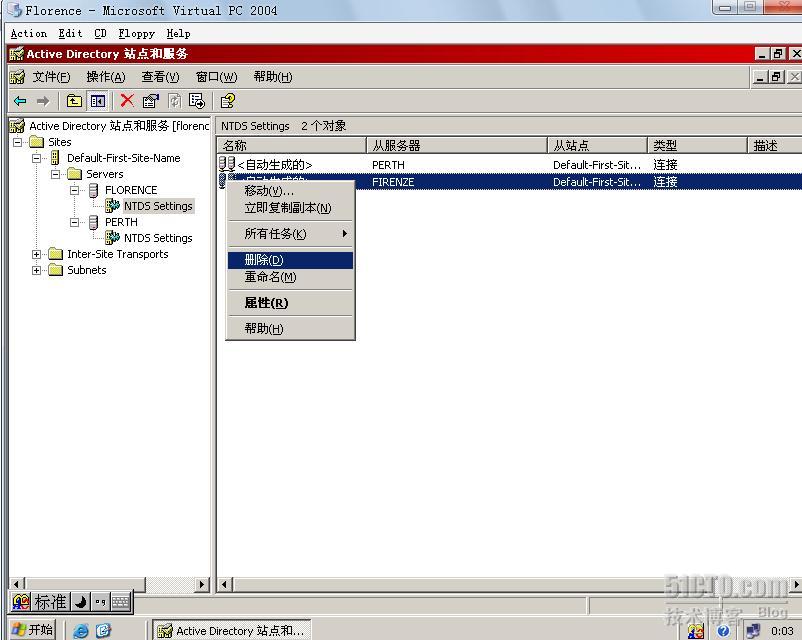Open the 帮助(H) menu in menu bar
802x640 pixels.
tap(273, 77)
